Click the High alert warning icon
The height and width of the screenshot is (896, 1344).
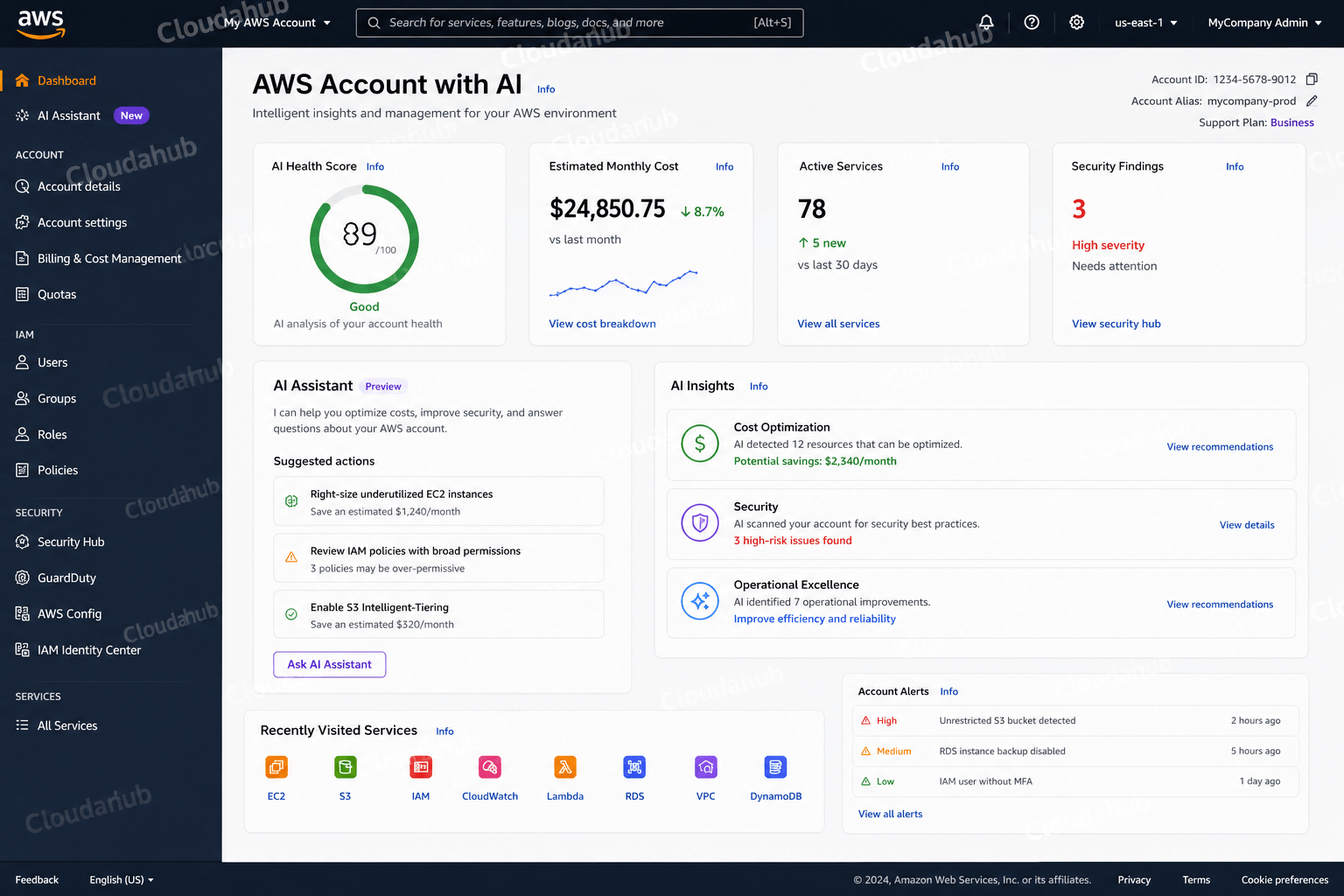pos(865,721)
